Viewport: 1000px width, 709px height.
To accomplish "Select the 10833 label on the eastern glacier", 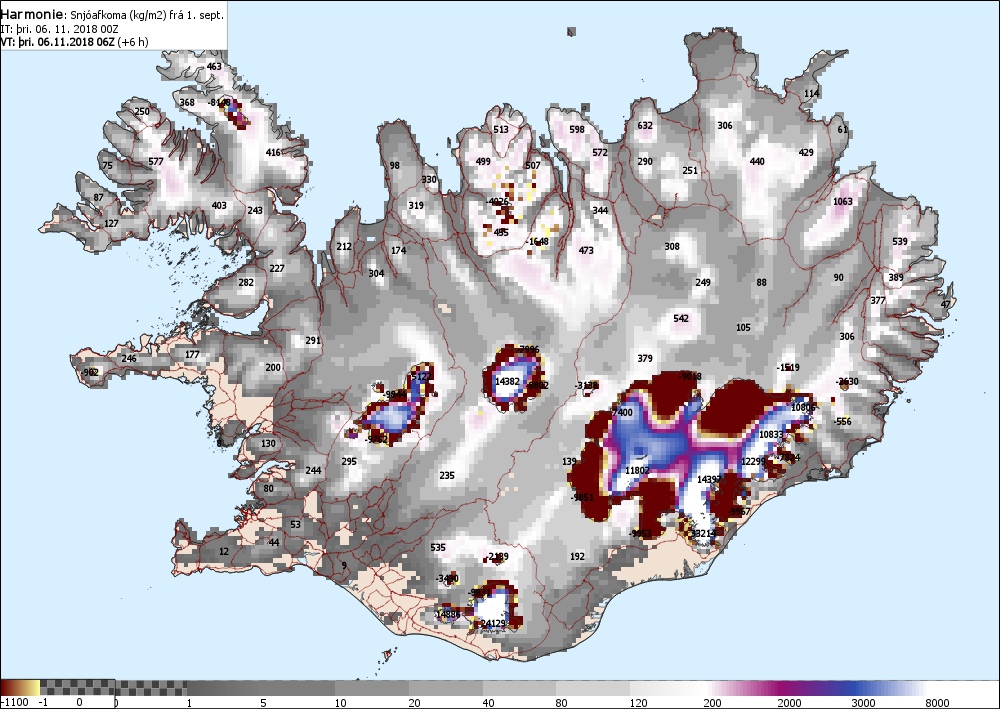I will [771, 435].
